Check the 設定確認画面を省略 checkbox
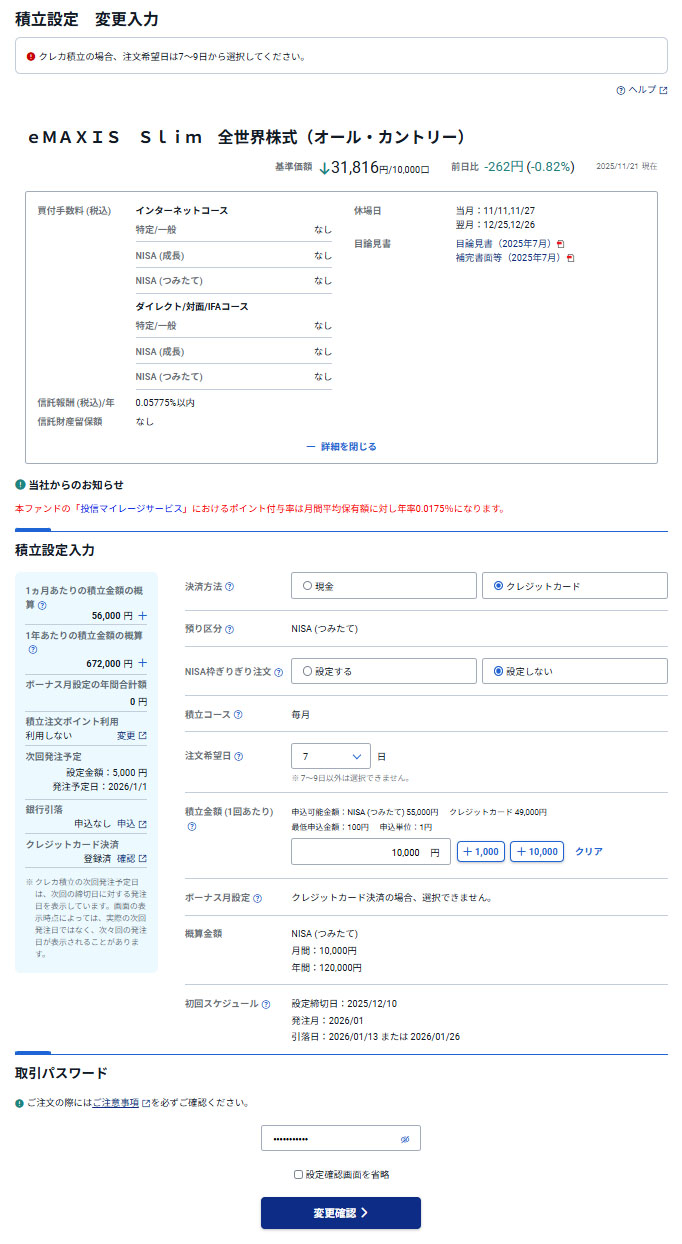 [298, 1174]
